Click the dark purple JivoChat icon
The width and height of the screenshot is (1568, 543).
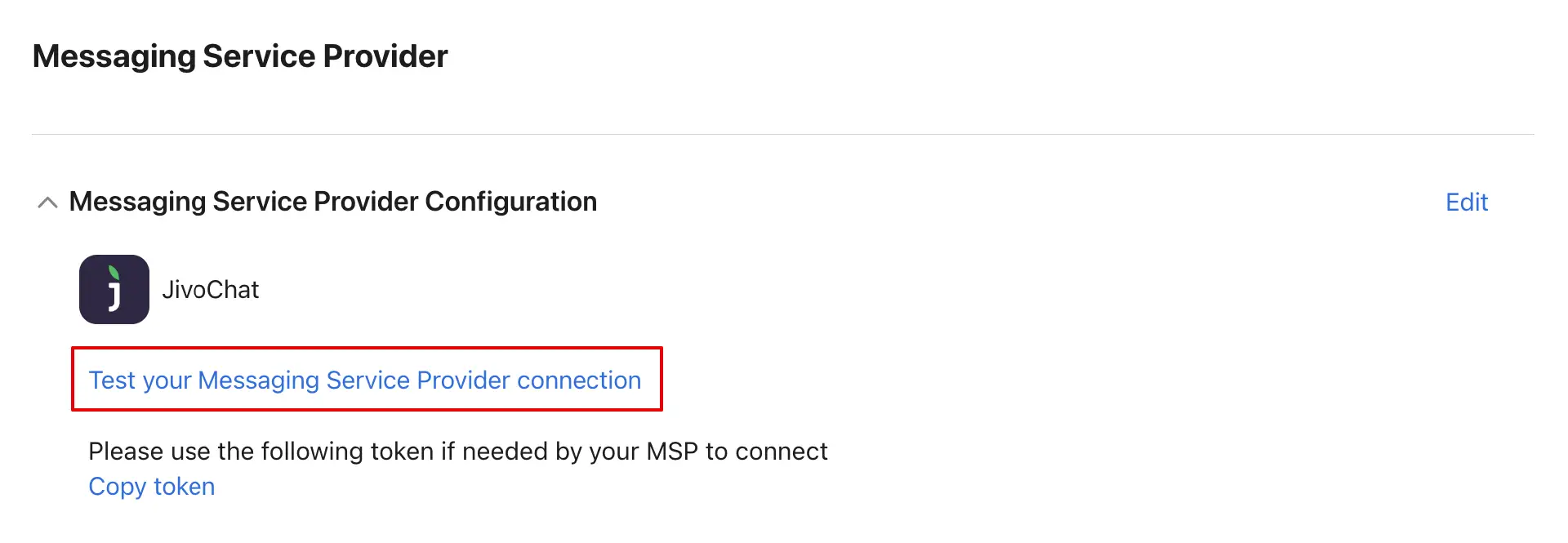(114, 289)
